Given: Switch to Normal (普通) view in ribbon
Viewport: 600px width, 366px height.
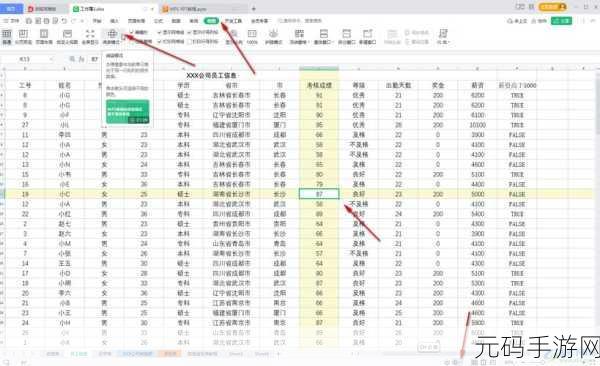Looking at the screenshot, I should coord(7,37).
